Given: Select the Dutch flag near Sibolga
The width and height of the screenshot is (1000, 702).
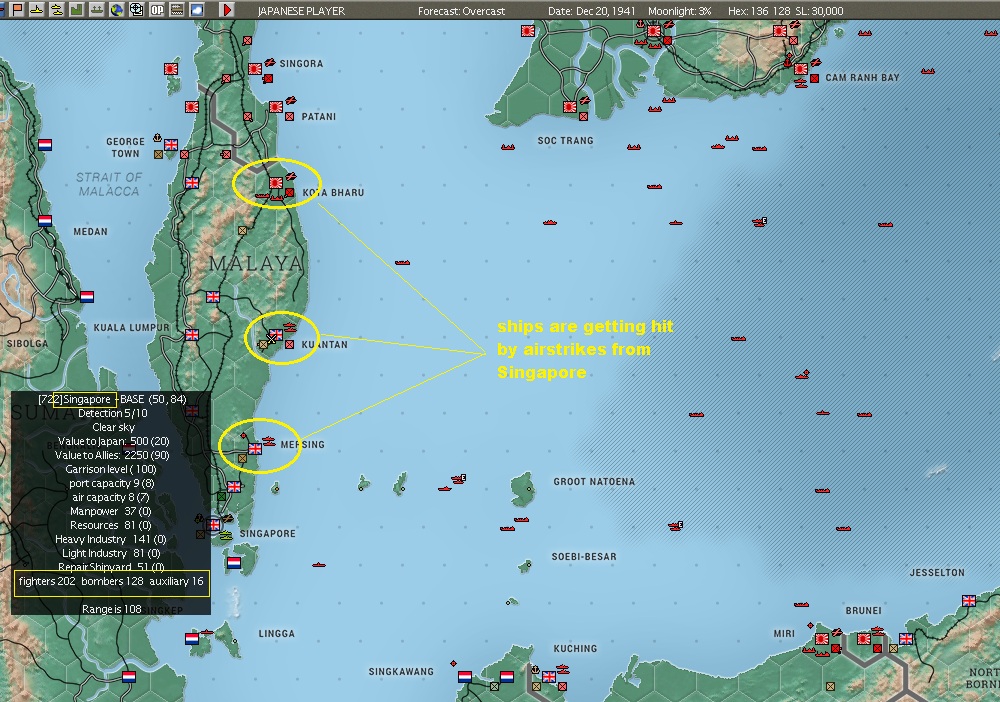Looking at the screenshot, I should (x=87, y=296).
